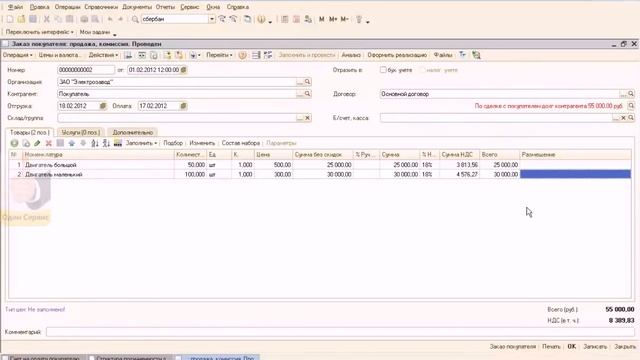Open the Документы menu

pyautogui.click(x=137, y=7)
